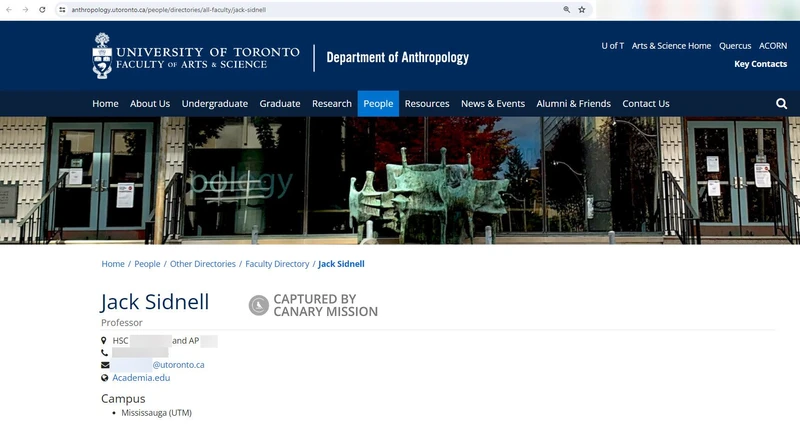The image size is (800, 424).
Task: Click the Campus heading
Action: point(123,398)
